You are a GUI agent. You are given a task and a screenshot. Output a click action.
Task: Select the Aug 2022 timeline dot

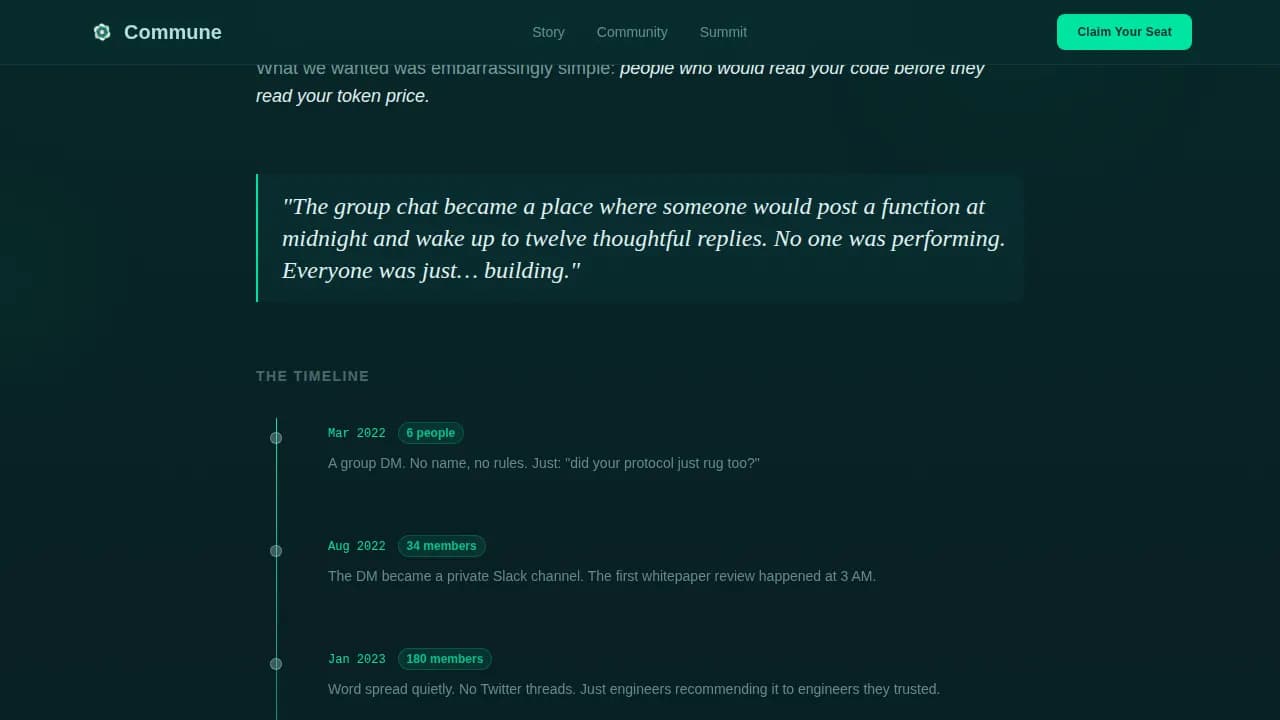(x=276, y=550)
